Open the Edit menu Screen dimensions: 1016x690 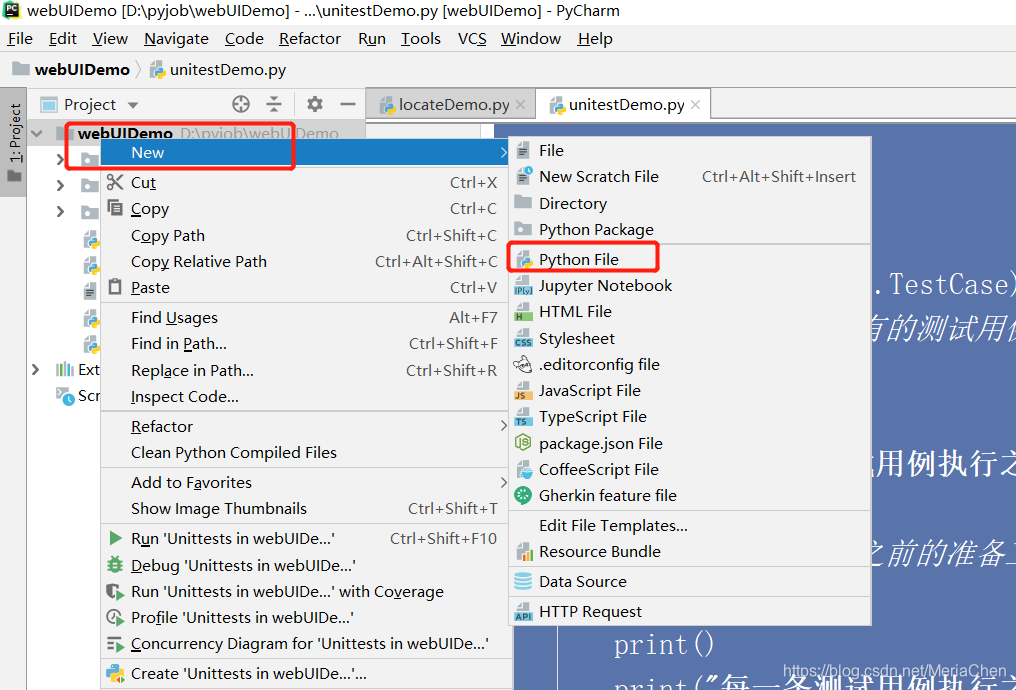(x=63, y=39)
